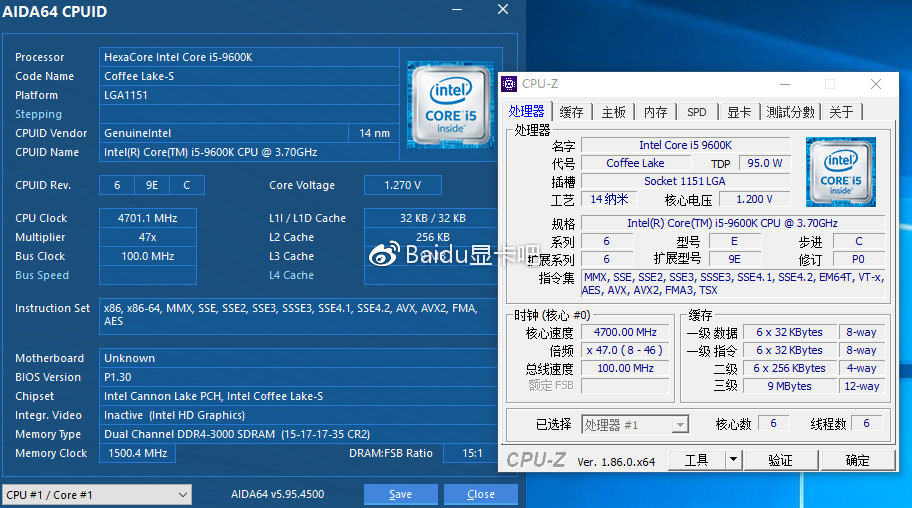Click the 工艺 value 14 纳米 in CPU-Z

click(x=609, y=200)
